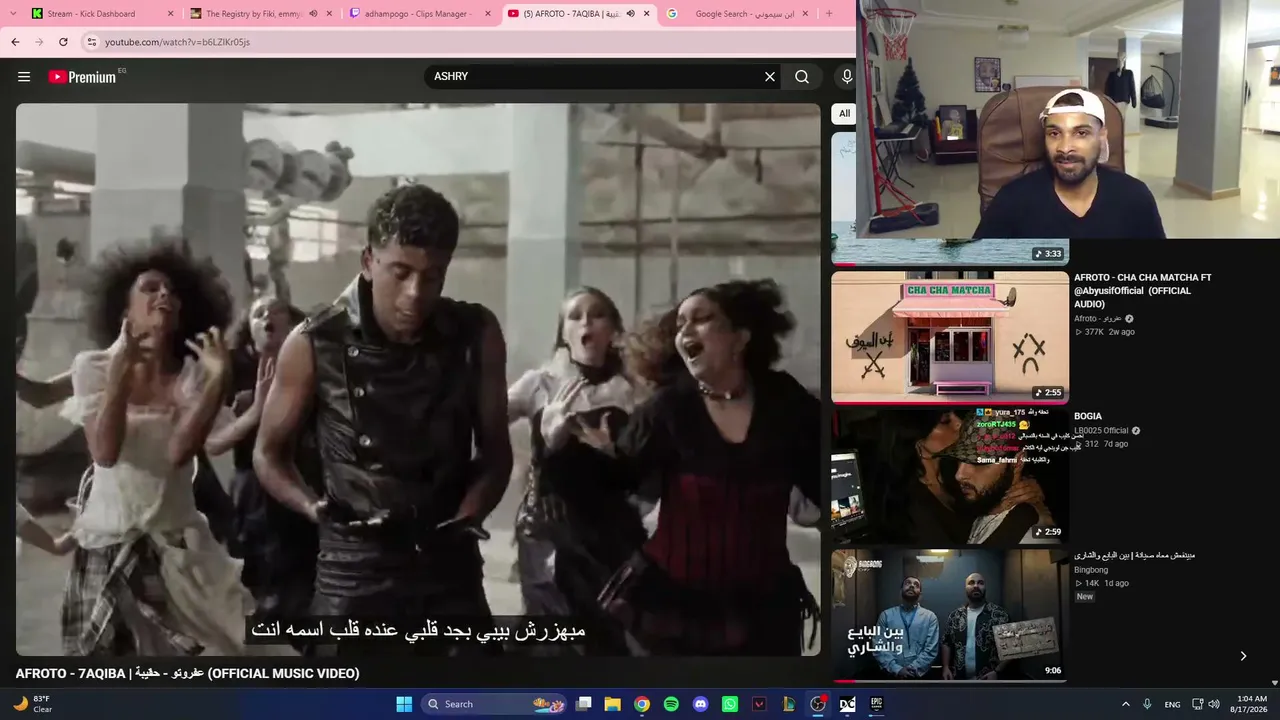The image size is (1280, 720).
Task: Open AFROTO - CHA CHA MATCHA video title
Action: (x=1142, y=291)
